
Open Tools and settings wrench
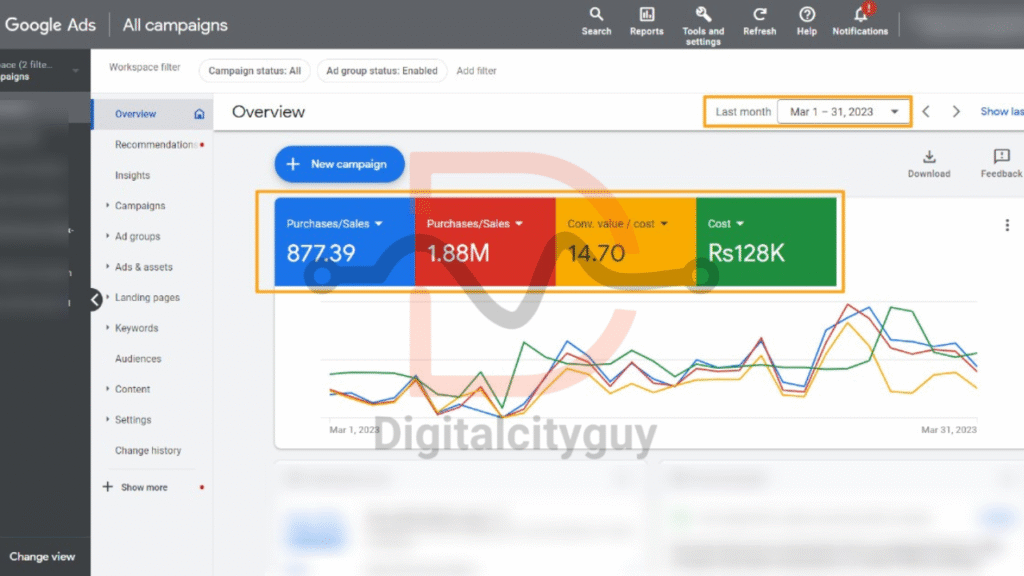(703, 14)
